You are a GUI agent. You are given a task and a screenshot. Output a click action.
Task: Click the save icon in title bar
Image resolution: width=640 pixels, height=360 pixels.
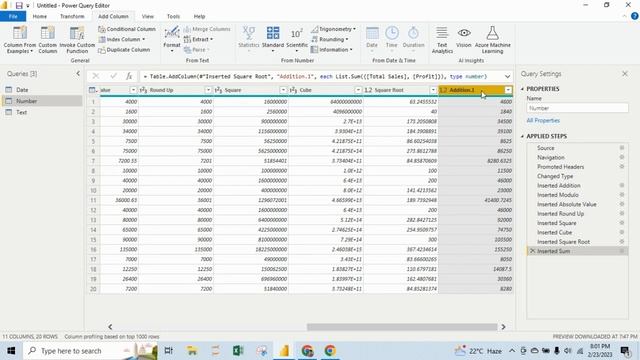[x=19, y=6]
